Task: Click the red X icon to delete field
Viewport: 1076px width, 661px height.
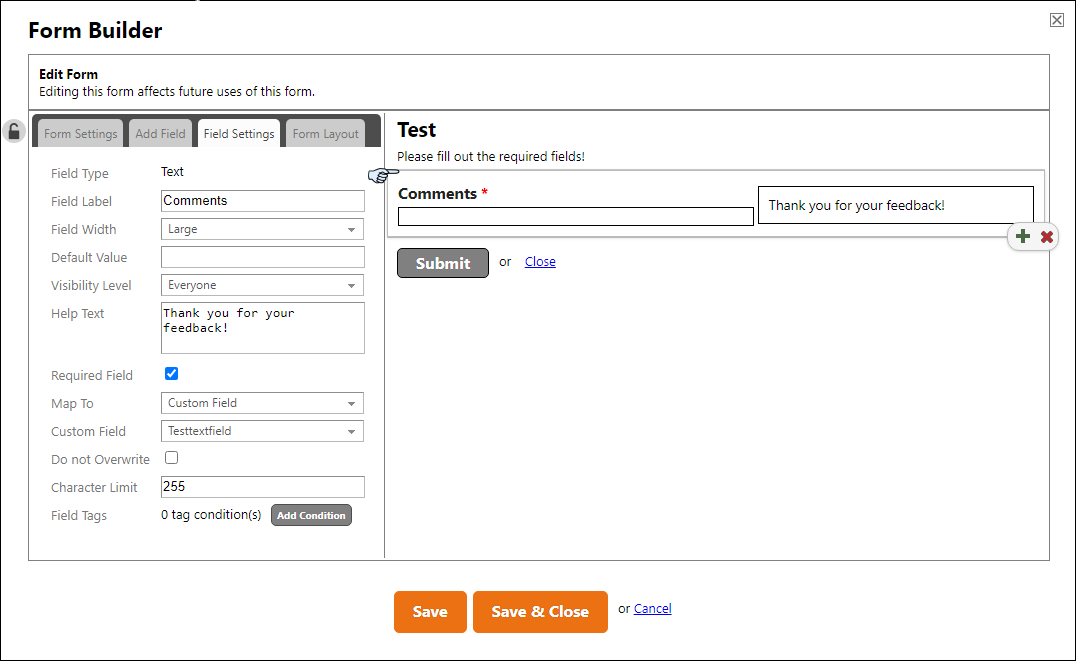Action: (1046, 236)
